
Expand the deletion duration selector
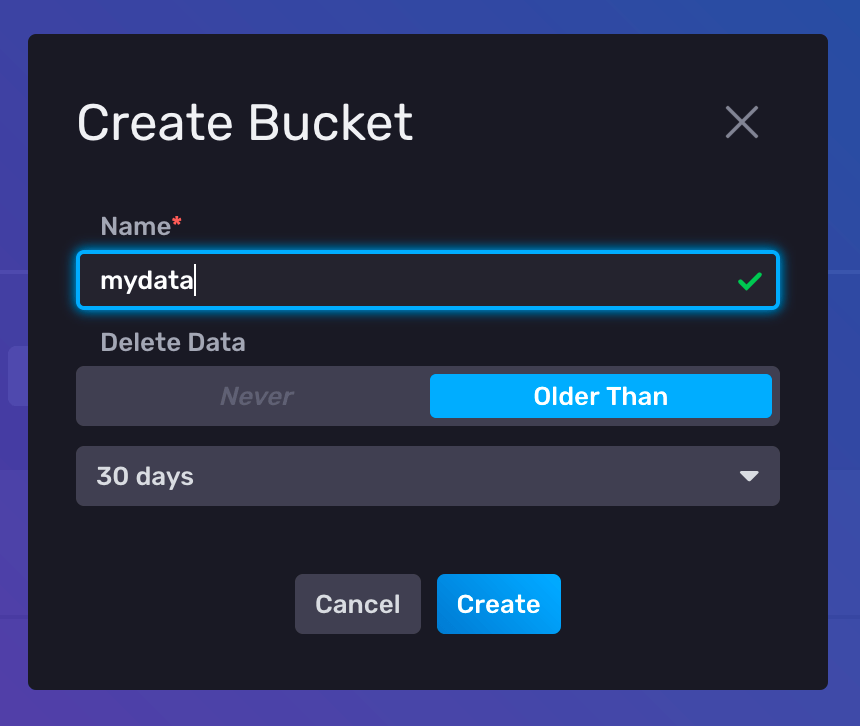pos(428,476)
